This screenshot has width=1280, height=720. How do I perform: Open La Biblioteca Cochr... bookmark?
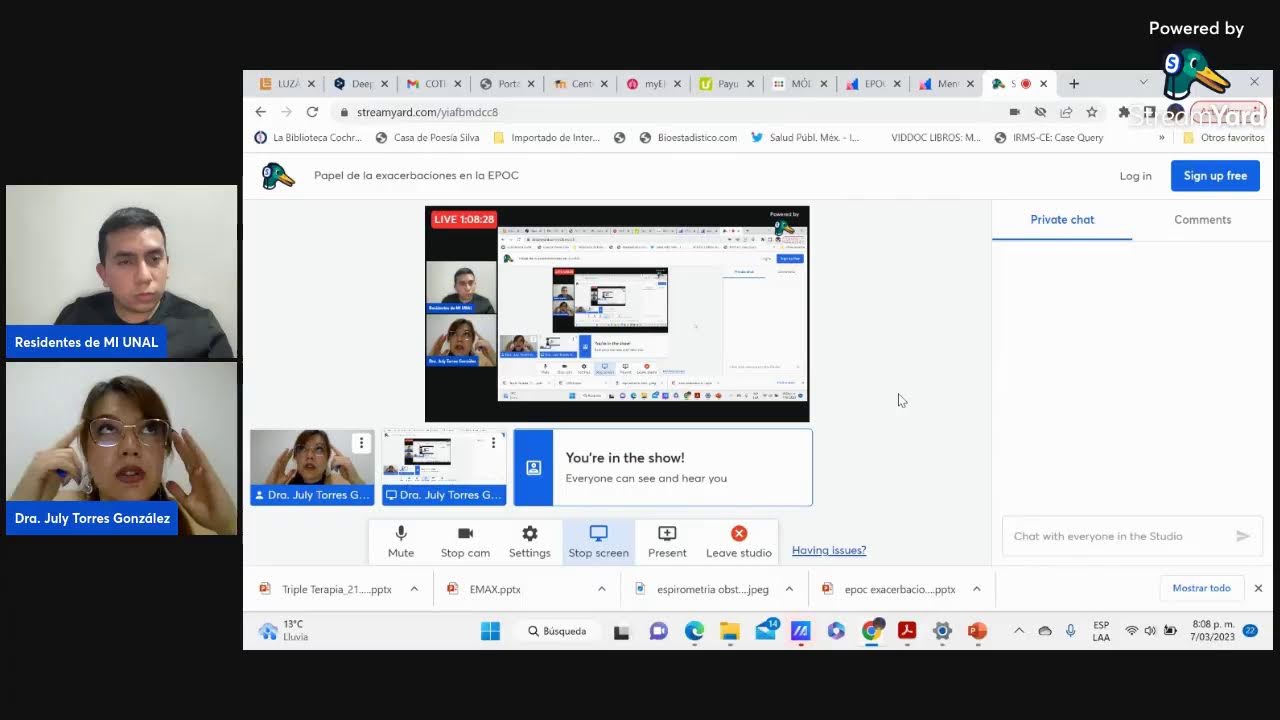308,138
